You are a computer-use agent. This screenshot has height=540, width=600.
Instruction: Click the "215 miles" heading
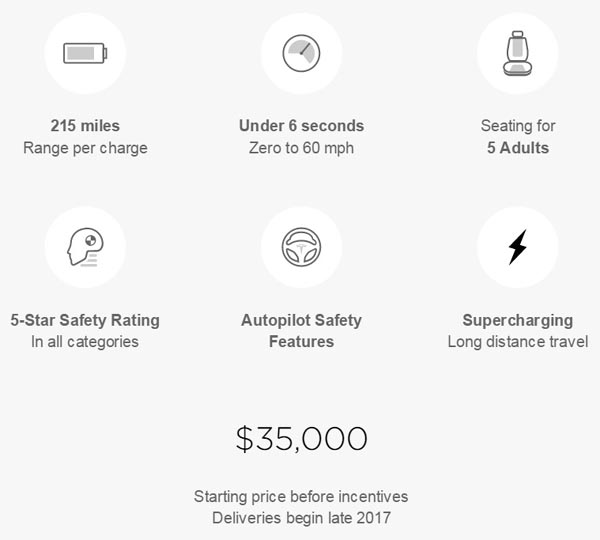(85, 126)
